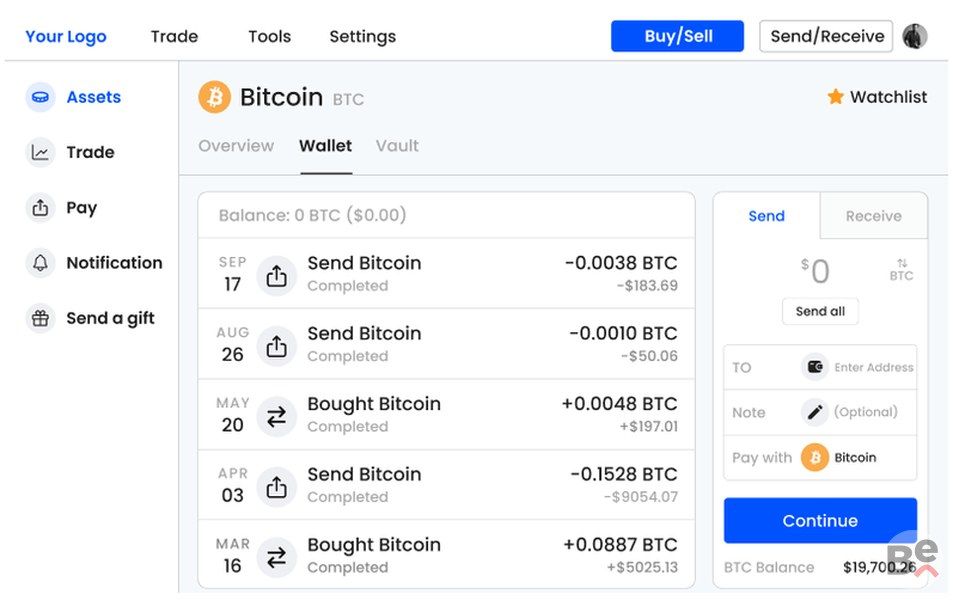Switch to the Overview tab

point(236,146)
